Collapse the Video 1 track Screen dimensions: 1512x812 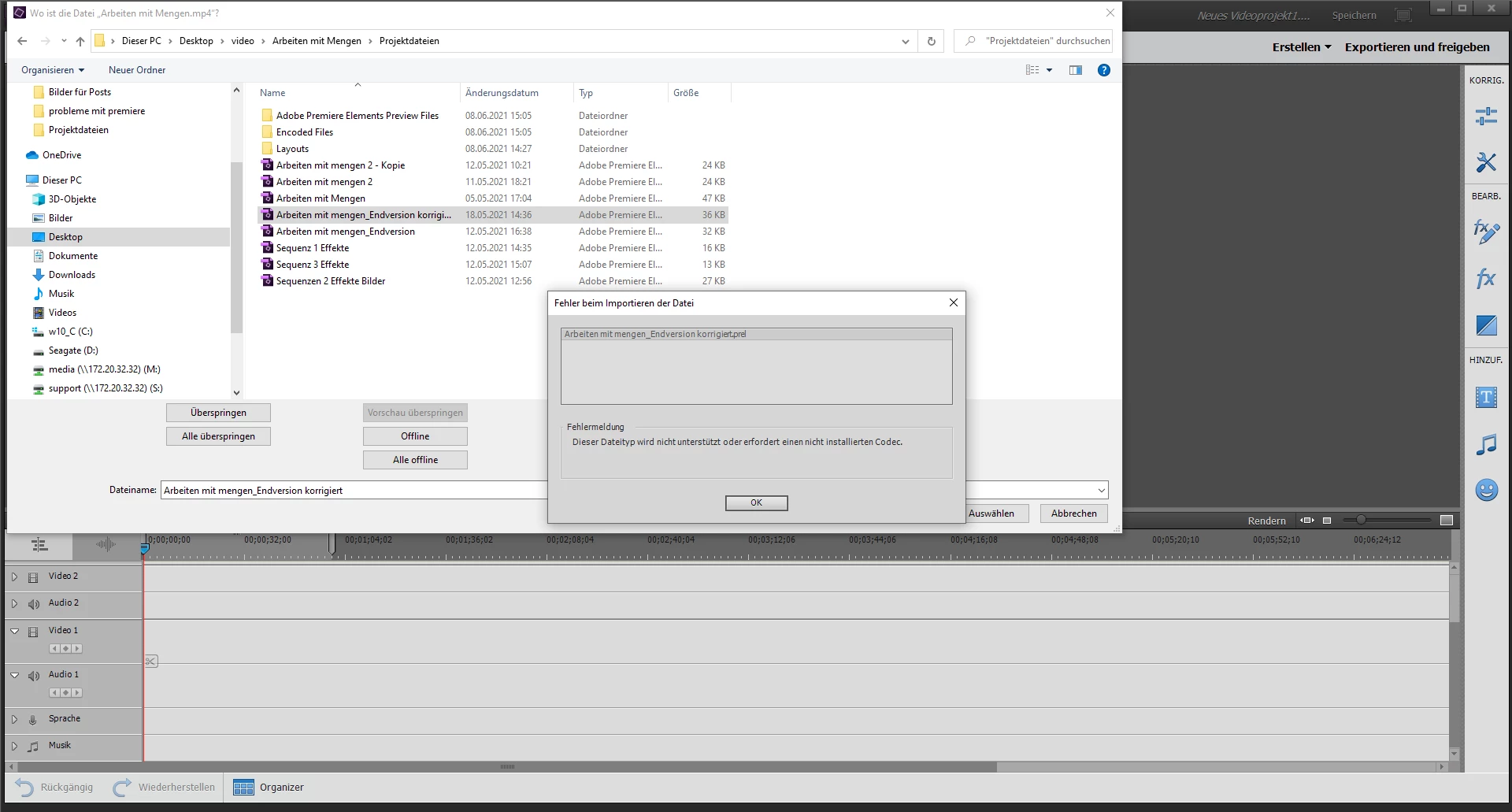tap(14, 631)
